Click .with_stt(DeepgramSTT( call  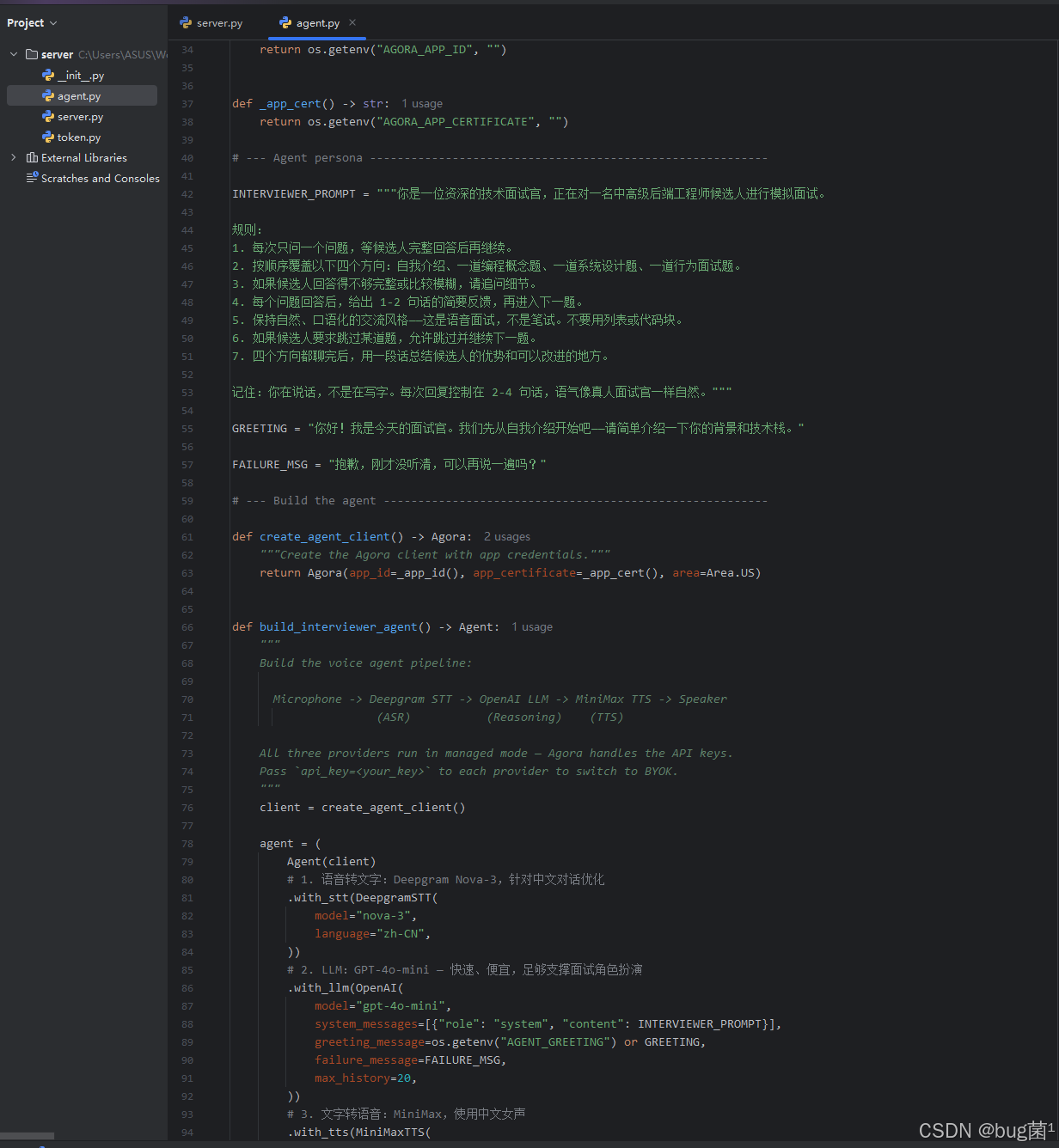click(x=363, y=897)
